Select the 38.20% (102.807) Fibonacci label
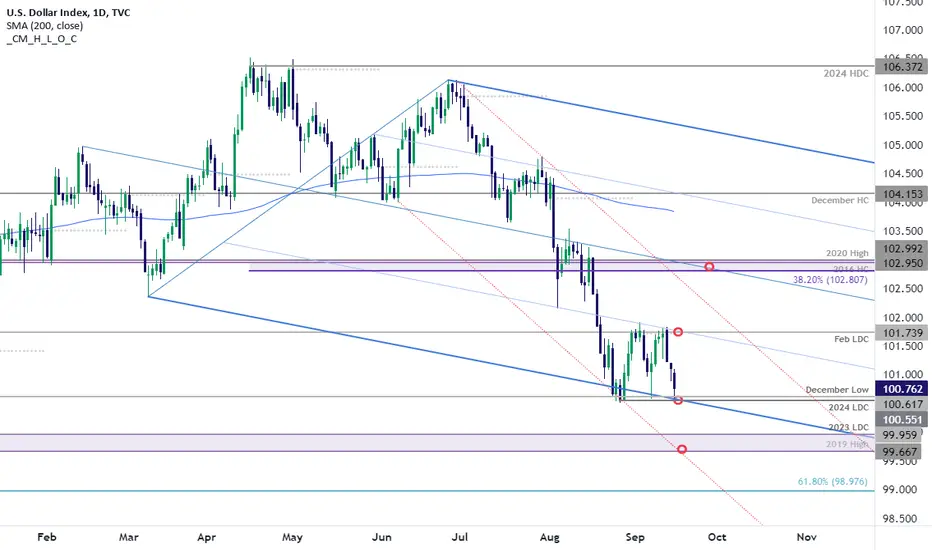The image size is (932, 550). pos(830,279)
